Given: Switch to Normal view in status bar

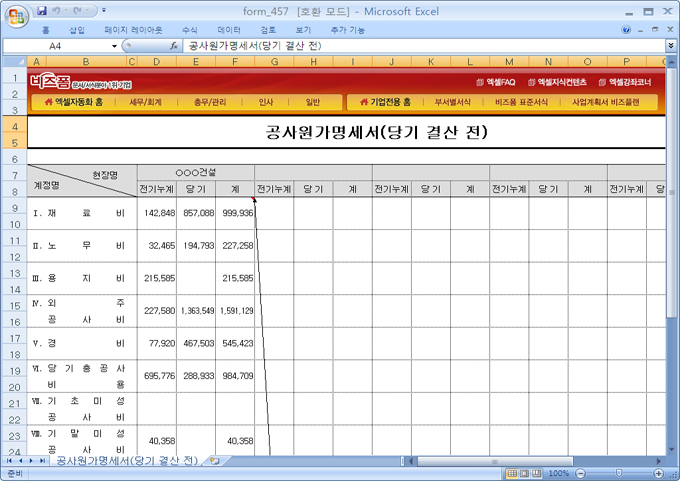Looking at the screenshot, I should click(510, 473).
